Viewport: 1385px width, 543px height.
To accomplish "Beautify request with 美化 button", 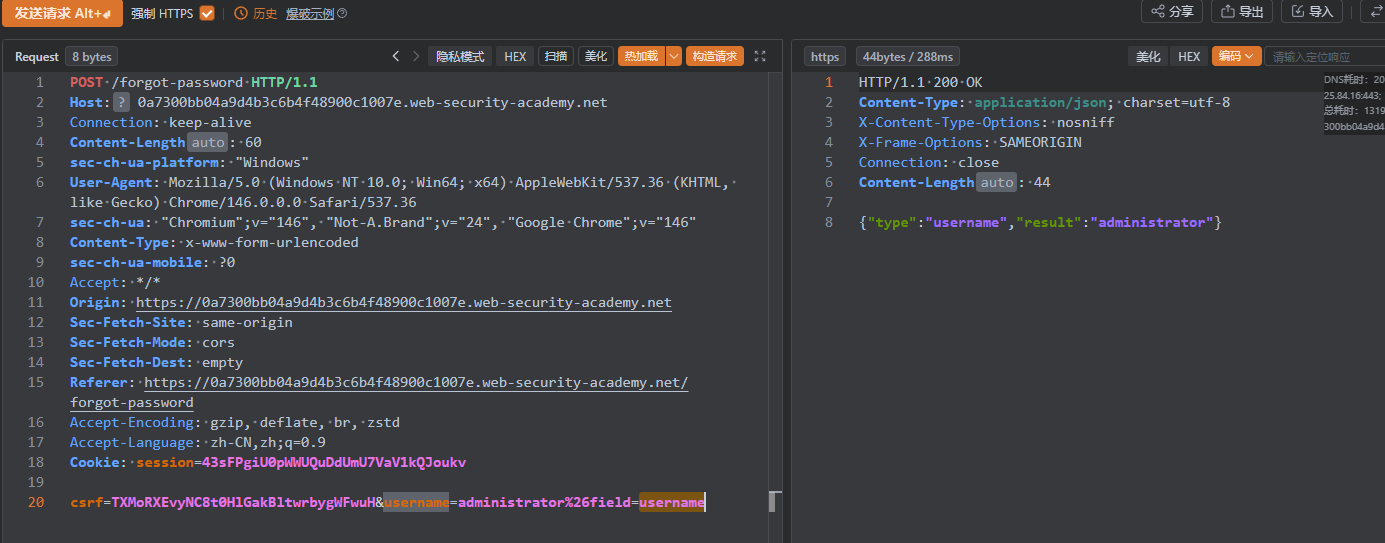I will coord(596,57).
